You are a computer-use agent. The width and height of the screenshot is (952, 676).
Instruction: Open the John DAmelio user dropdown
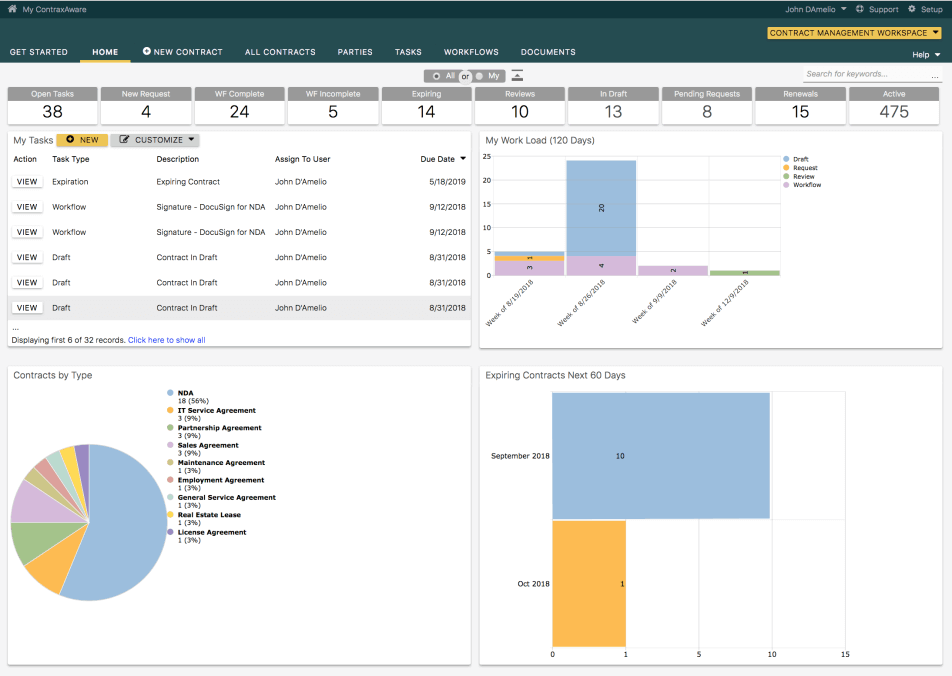(x=815, y=9)
